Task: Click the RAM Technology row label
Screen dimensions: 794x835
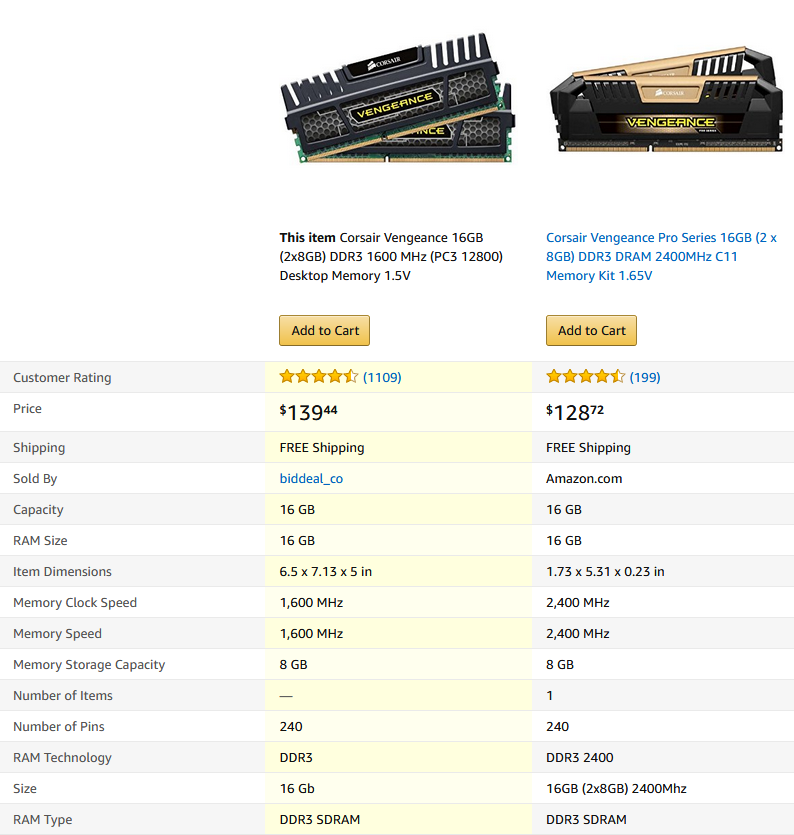Action: click(62, 758)
